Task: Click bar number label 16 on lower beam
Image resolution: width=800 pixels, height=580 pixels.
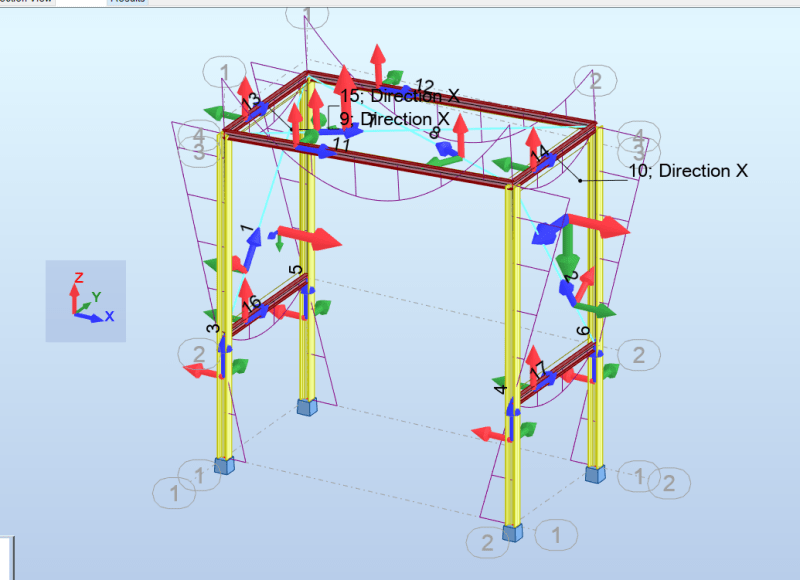Action: tap(252, 304)
